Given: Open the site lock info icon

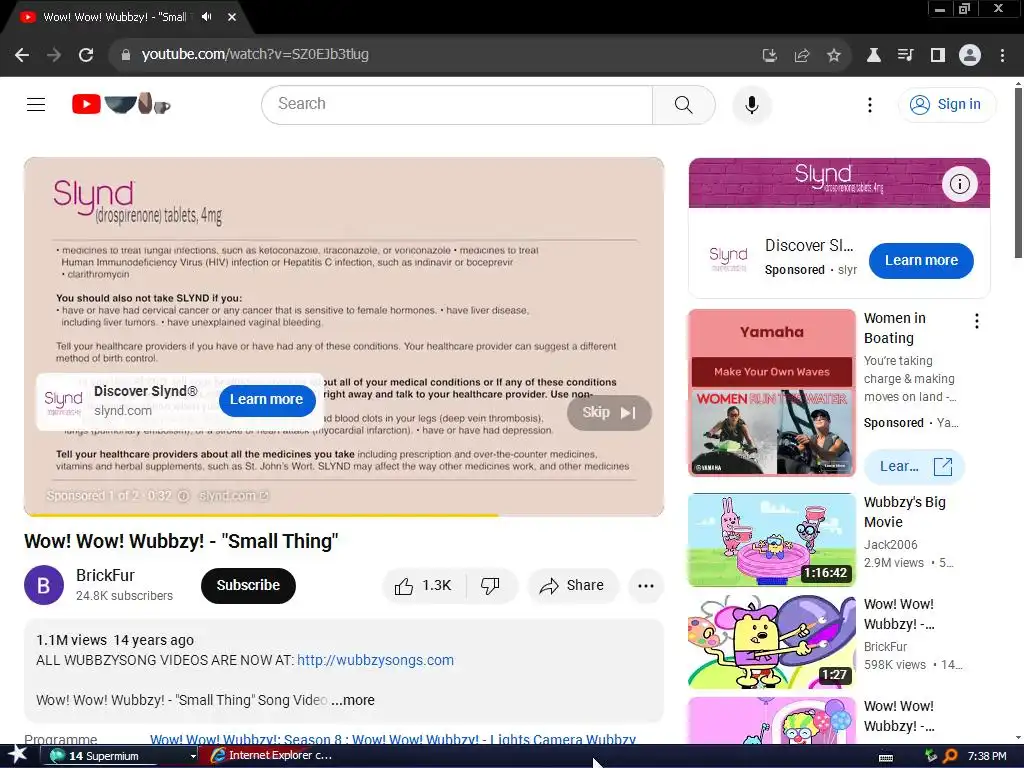Looking at the screenshot, I should point(126,55).
